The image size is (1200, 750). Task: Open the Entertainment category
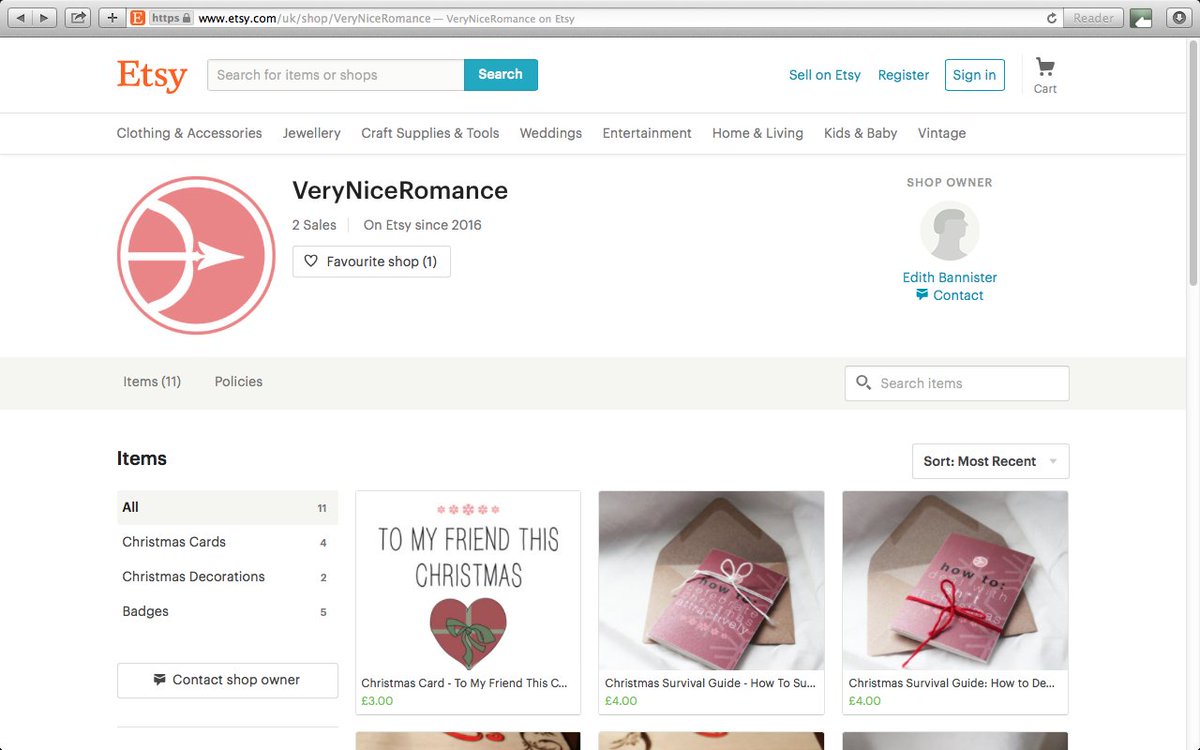[647, 133]
